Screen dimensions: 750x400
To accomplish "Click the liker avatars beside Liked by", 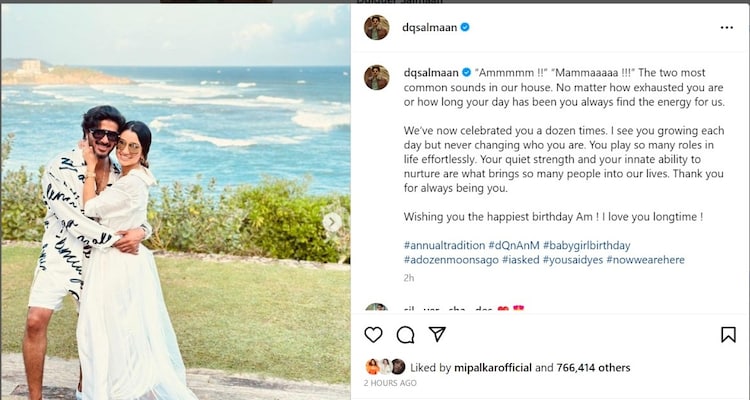I will 385,367.
